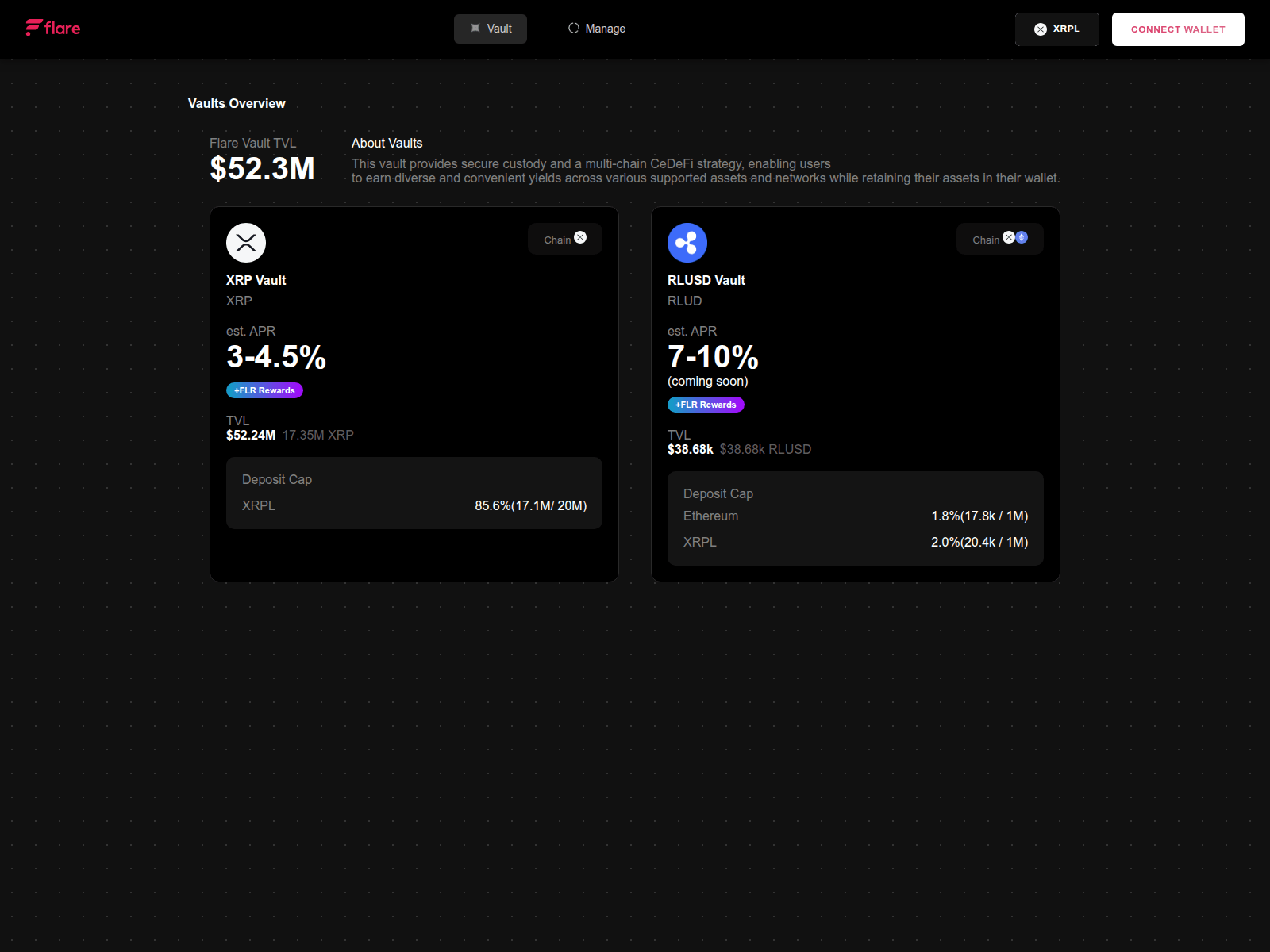Image resolution: width=1270 pixels, height=952 pixels.
Task: Click the 85.6% XRPL deposit cap indicator
Action: (530, 505)
